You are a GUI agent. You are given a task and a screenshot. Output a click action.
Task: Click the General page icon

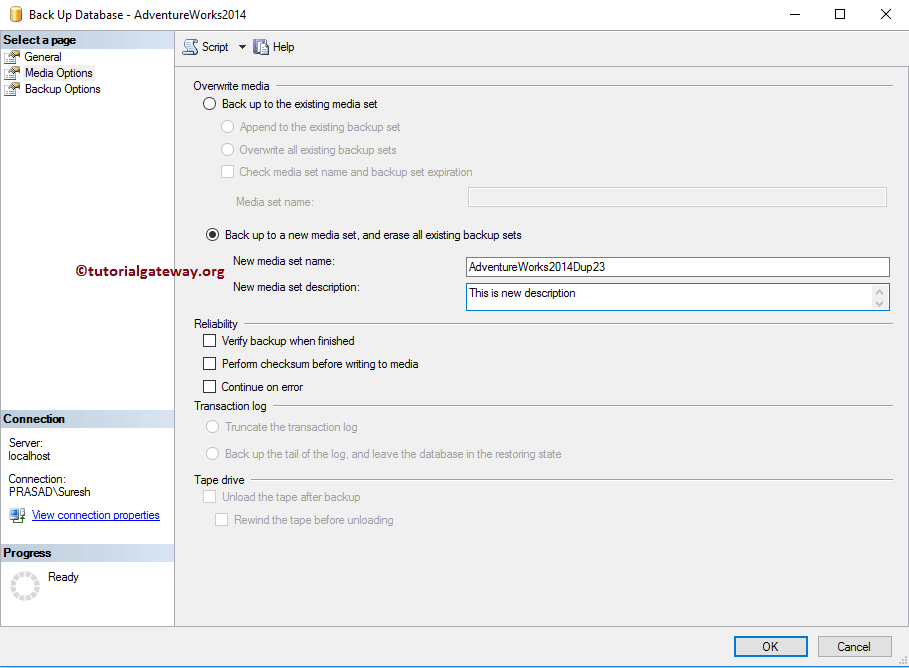[12, 57]
